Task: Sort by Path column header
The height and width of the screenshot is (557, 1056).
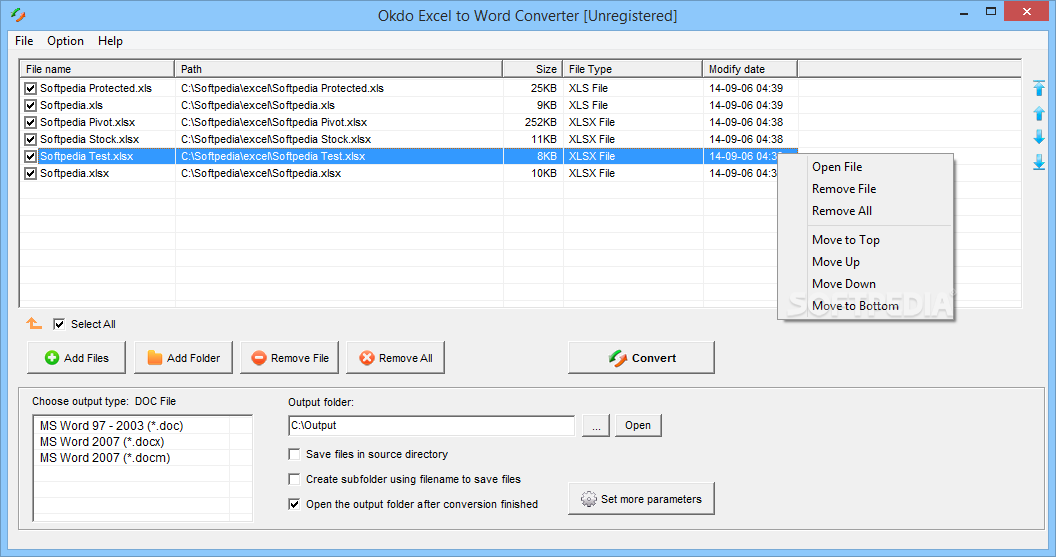Action: tap(339, 69)
